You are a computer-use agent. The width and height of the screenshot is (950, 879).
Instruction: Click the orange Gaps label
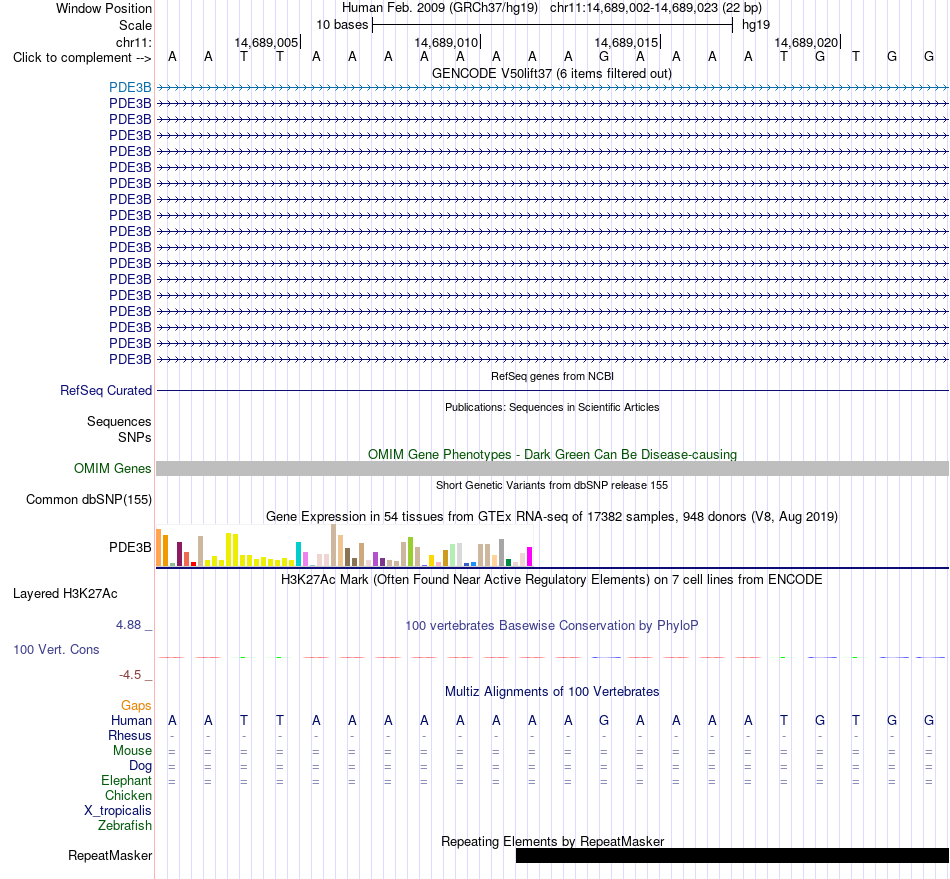click(x=136, y=706)
